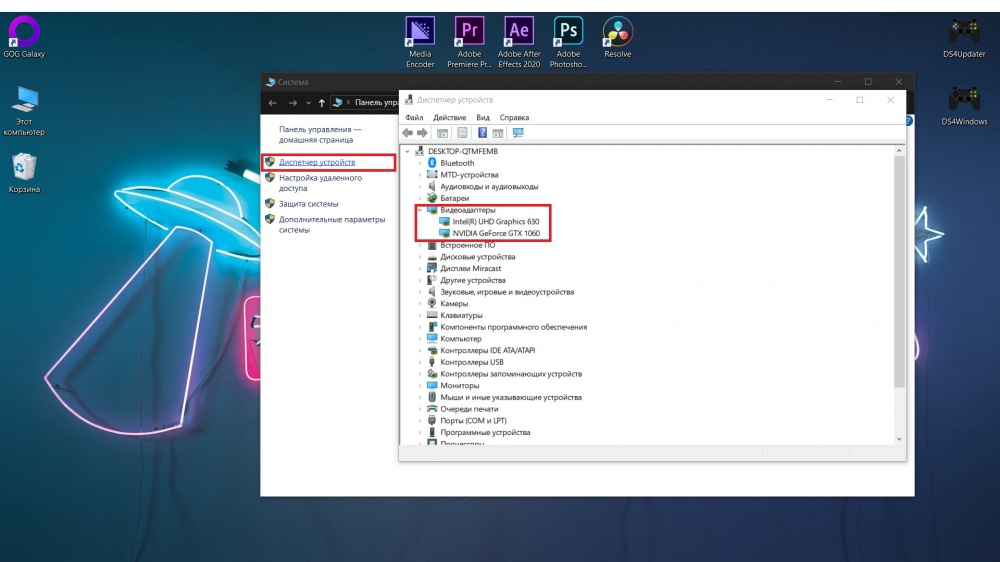Open DS4Updater desktop icon
Image resolution: width=1000 pixels, height=562 pixels.
coord(964,37)
